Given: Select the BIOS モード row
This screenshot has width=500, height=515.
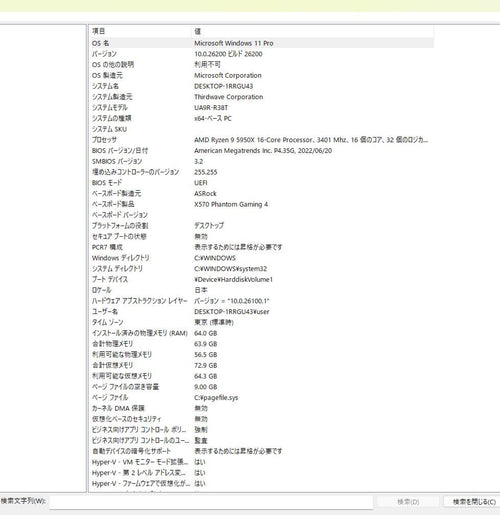Looking at the screenshot, I should click(261, 183).
